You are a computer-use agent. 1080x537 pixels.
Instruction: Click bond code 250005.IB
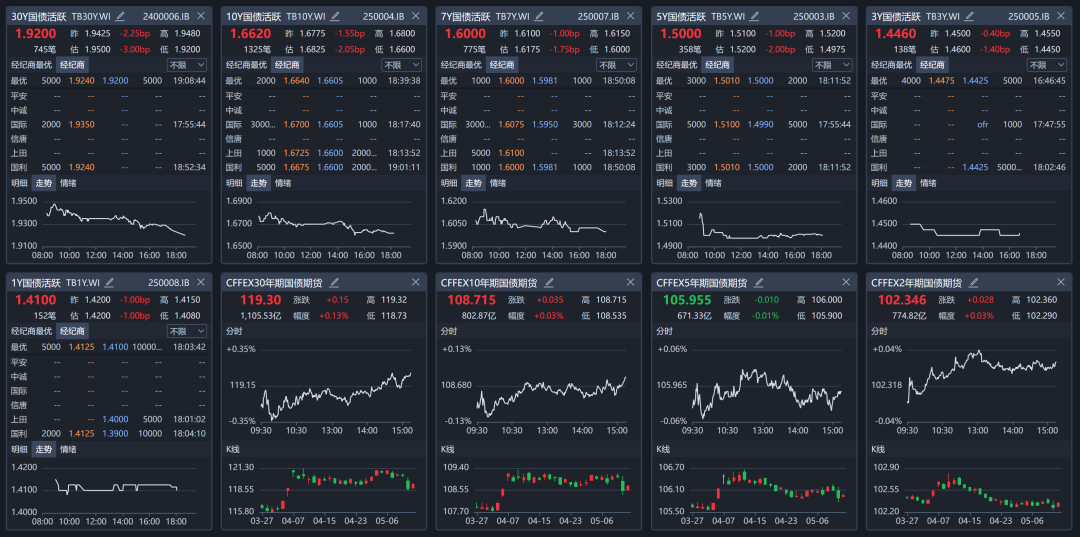click(1028, 16)
